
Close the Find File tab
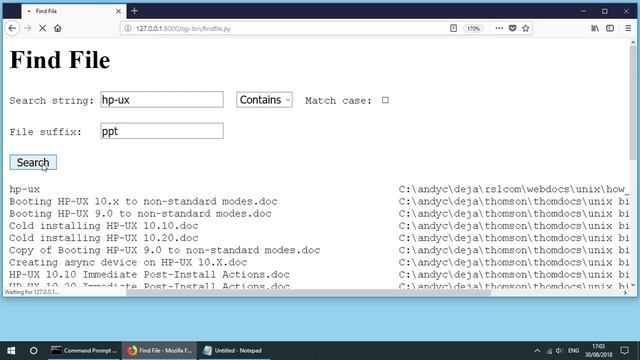coord(118,11)
